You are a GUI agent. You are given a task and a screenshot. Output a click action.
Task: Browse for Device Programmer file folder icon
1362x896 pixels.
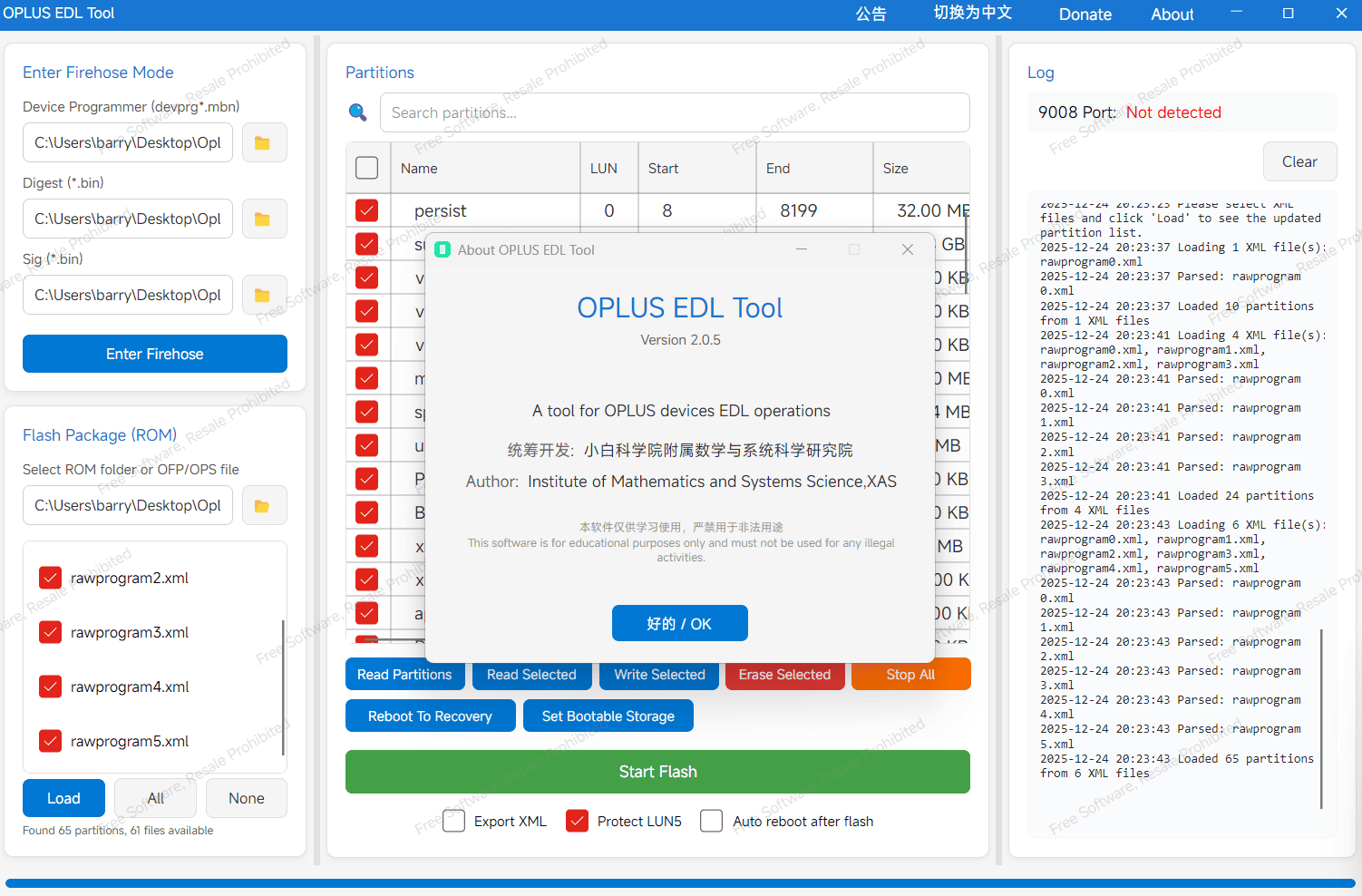point(264,142)
